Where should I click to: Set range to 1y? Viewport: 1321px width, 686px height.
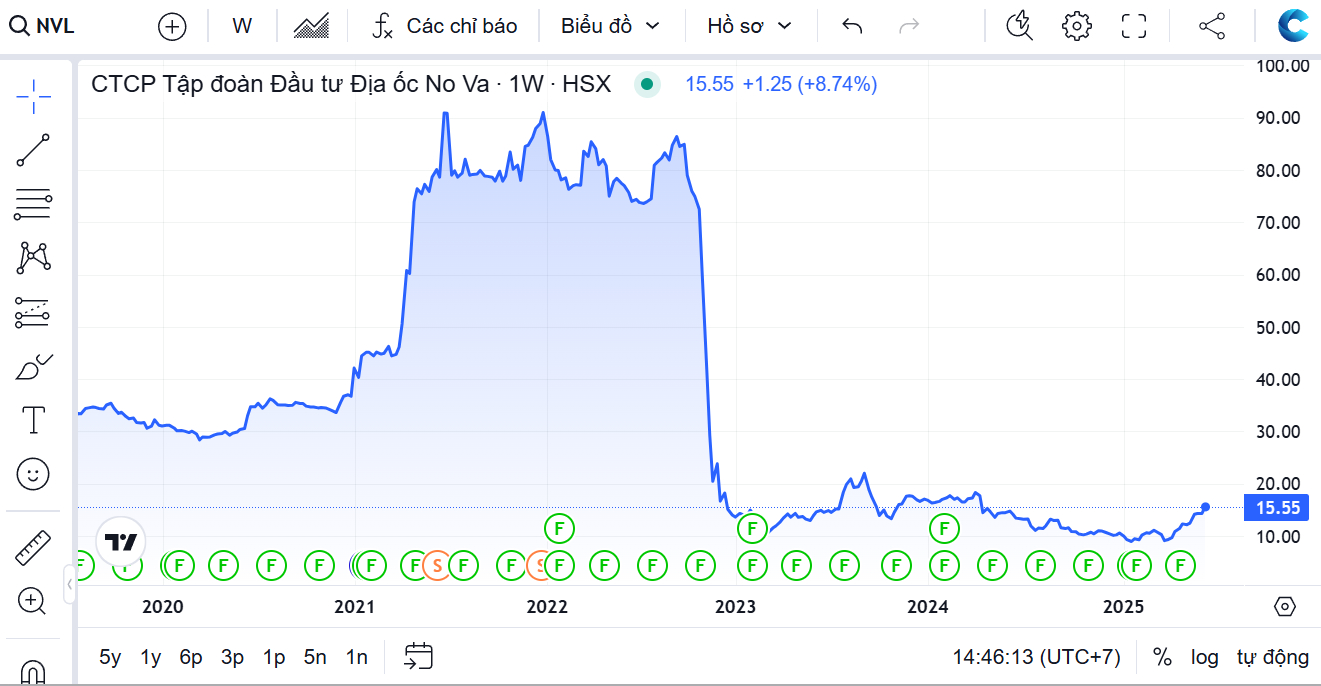tap(151, 657)
